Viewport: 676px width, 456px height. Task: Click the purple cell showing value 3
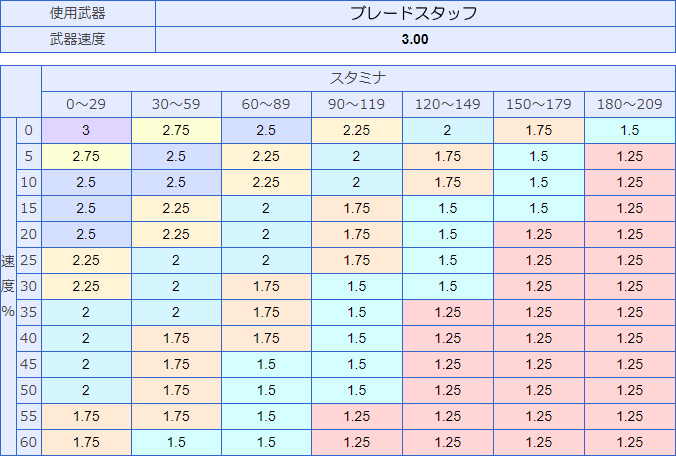[x=86, y=130]
